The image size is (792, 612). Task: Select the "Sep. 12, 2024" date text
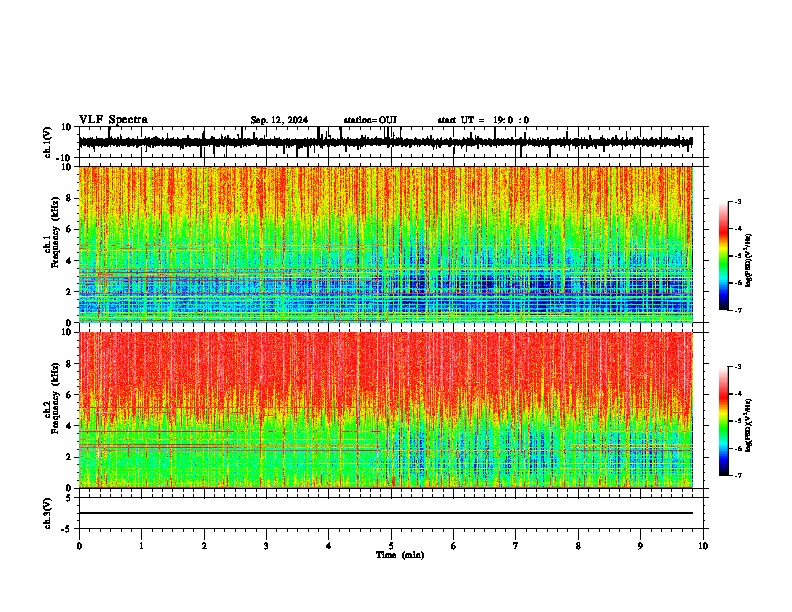coord(279,120)
